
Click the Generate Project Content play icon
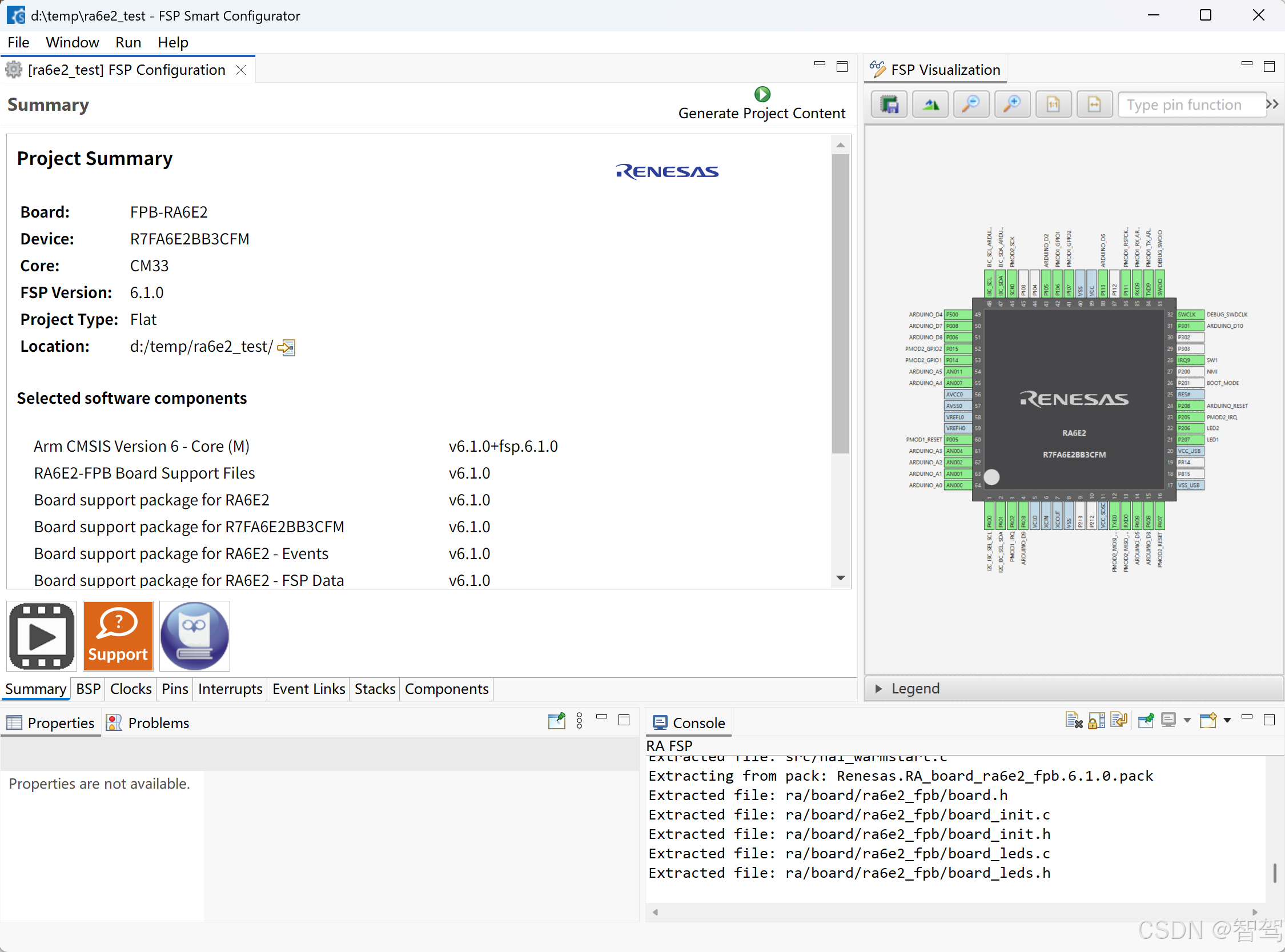pos(762,94)
